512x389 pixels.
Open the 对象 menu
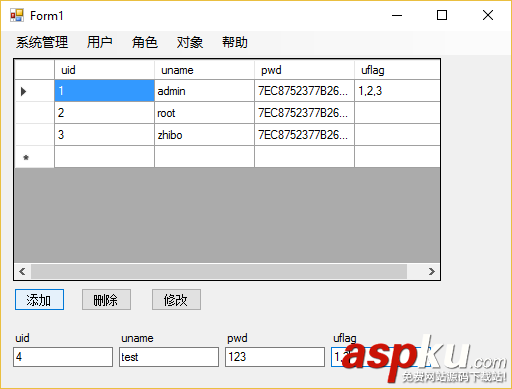coord(190,43)
